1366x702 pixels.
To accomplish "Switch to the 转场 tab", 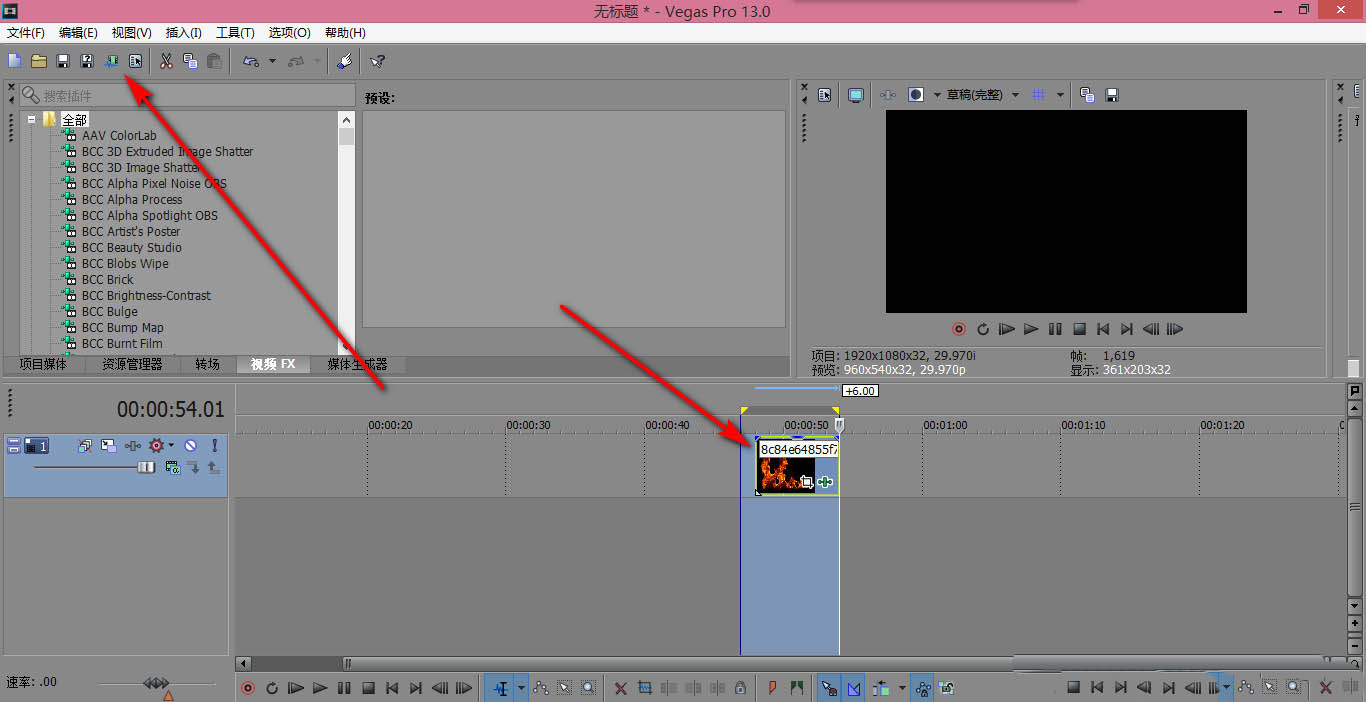I will click(207, 365).
